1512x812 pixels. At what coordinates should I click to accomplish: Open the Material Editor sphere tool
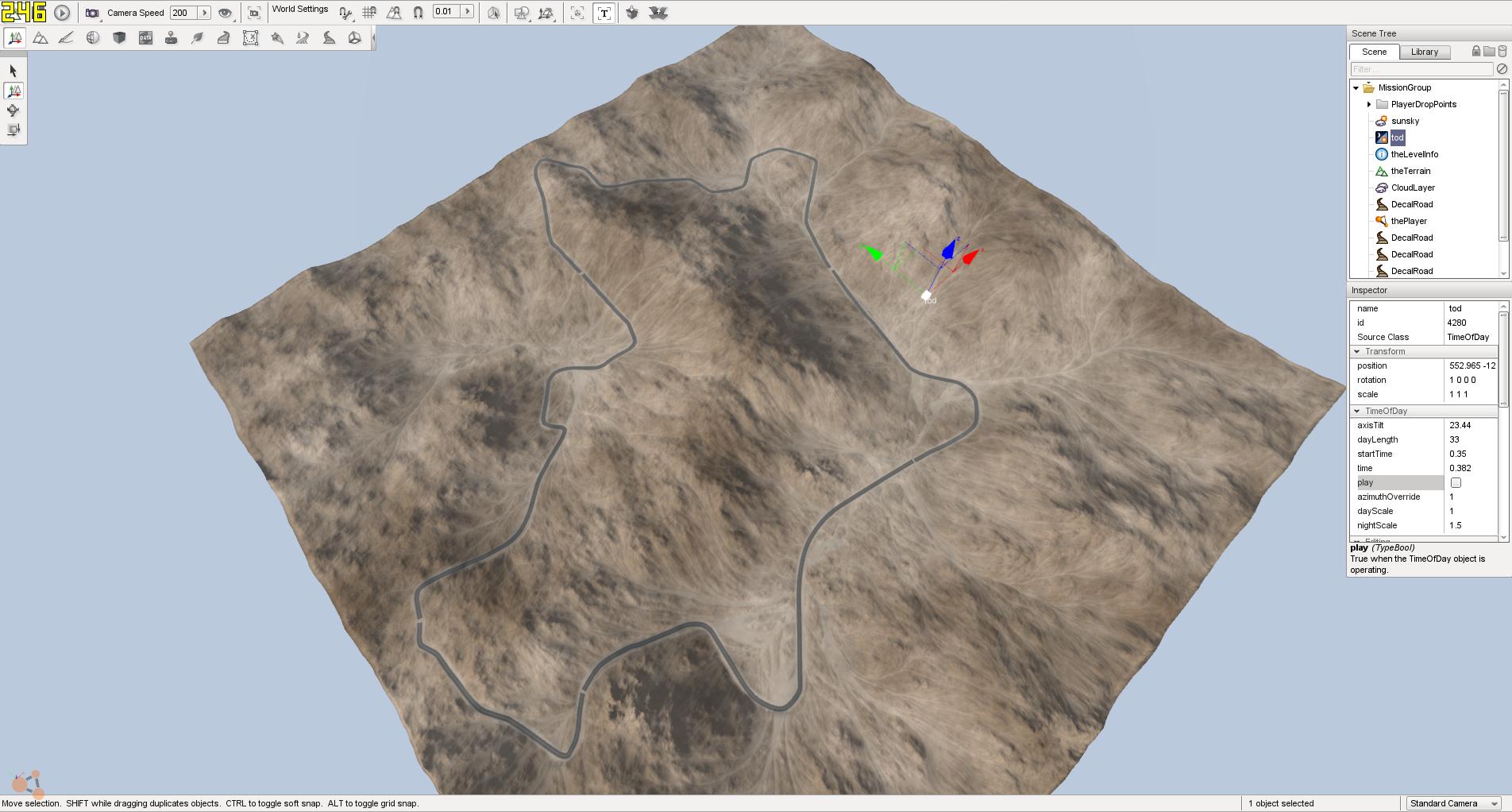point(93,37)
